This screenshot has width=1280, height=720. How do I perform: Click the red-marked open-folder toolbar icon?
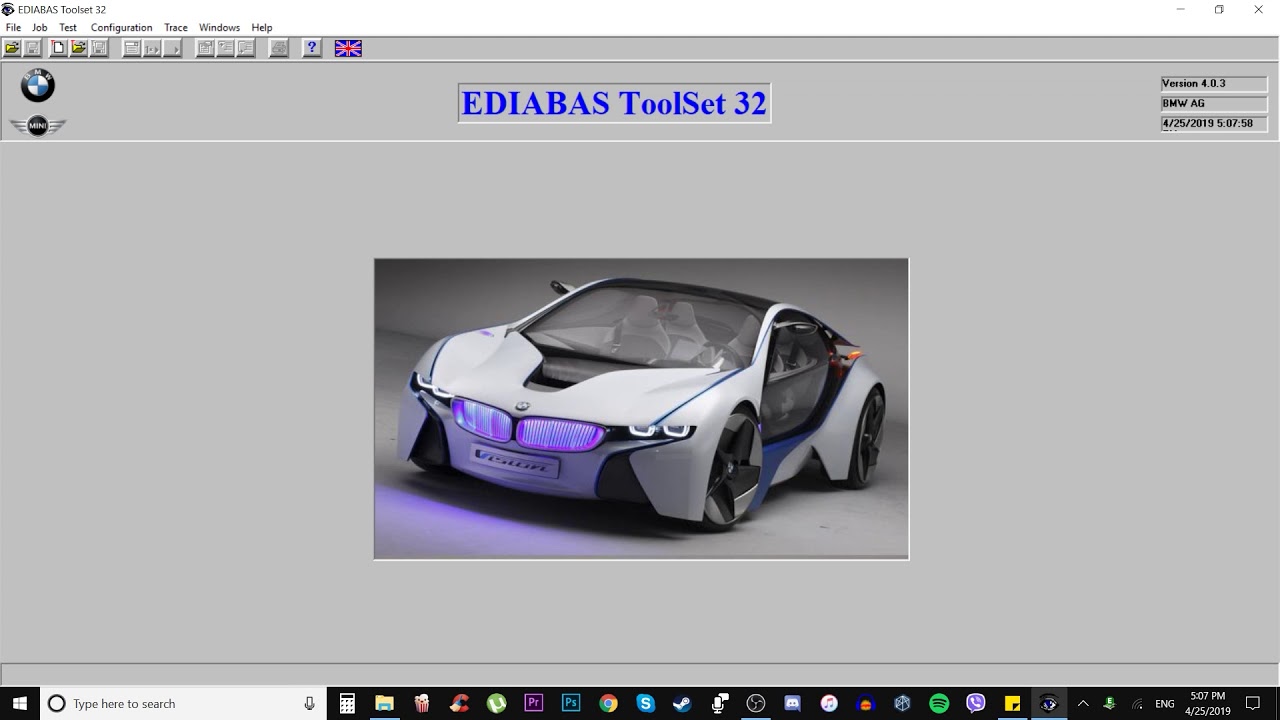click(x=79, y=48)
